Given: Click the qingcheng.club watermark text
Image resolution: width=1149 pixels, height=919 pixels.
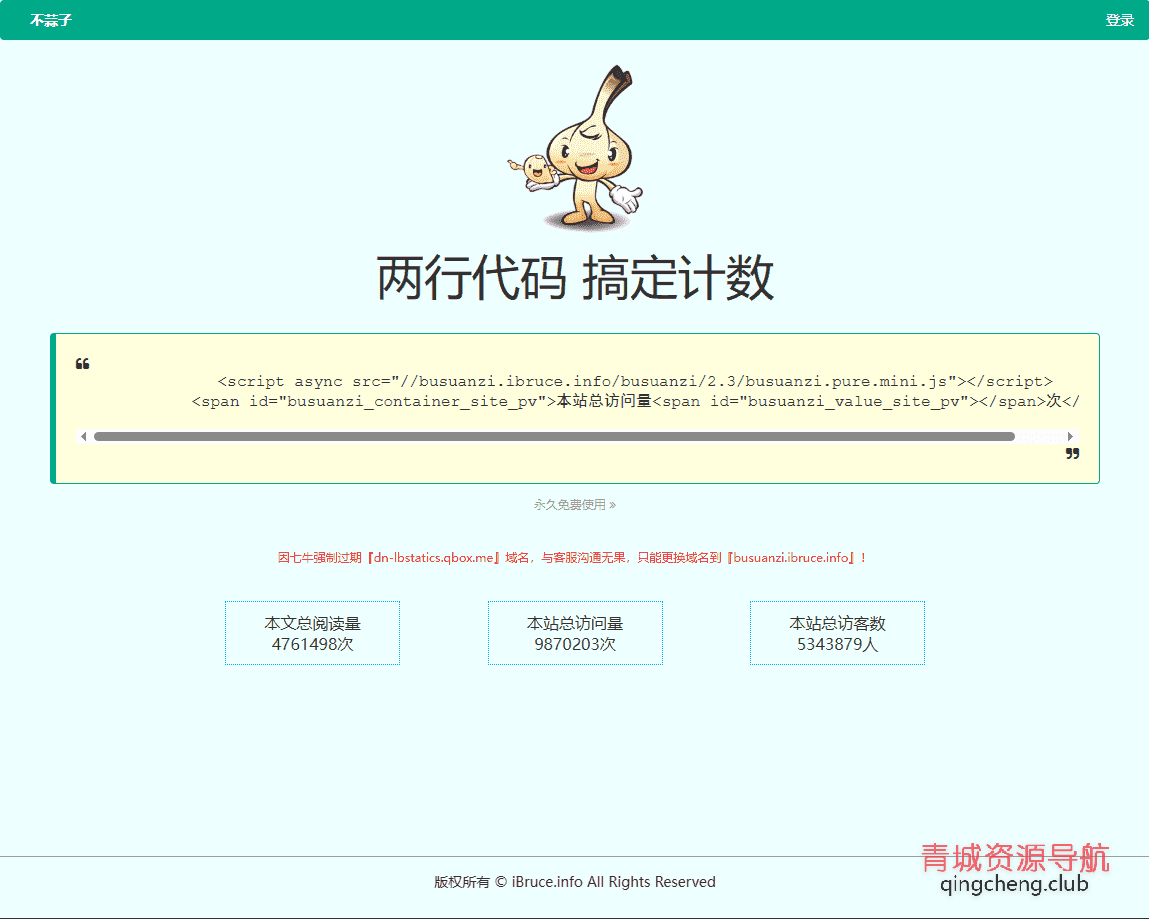Looking at the screenshot, I should click(x=1013, y=885).
